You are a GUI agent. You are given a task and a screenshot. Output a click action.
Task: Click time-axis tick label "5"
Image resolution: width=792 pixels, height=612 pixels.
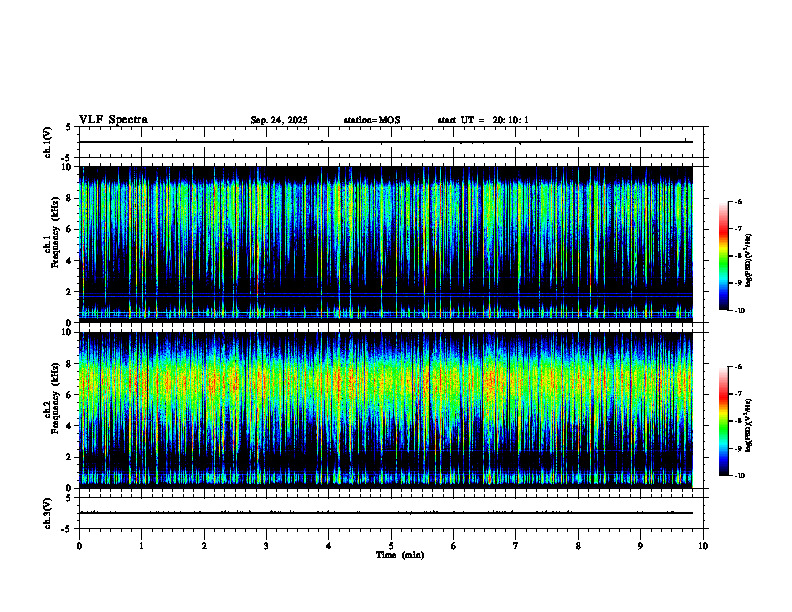tap(391, 546)
